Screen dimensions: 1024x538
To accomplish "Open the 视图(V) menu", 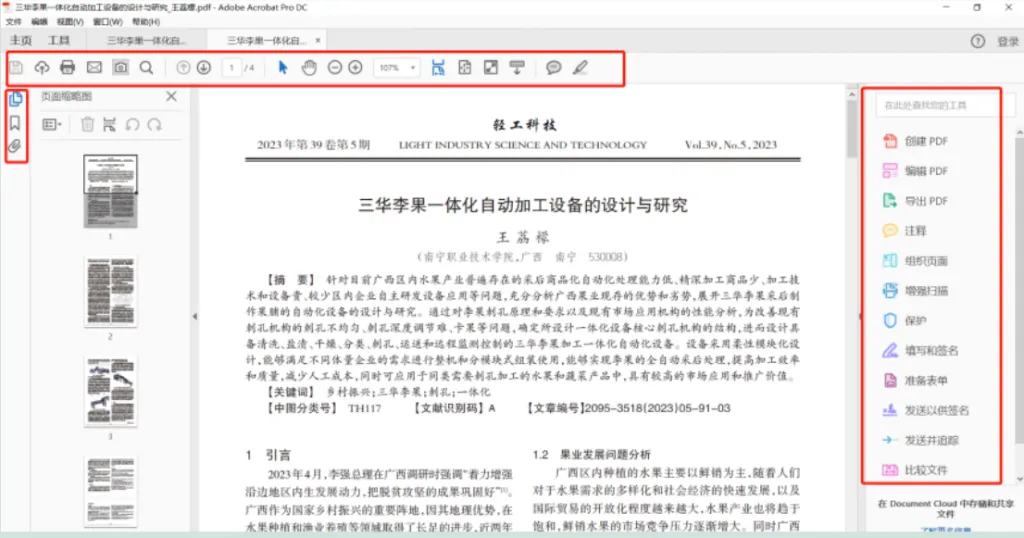I will coord(70,22).
